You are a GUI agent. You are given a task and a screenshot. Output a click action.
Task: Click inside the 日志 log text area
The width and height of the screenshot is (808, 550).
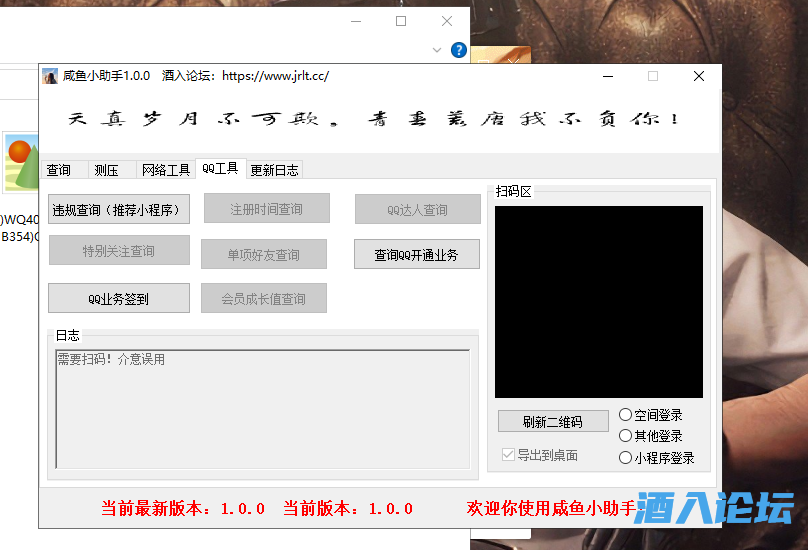pos(262,410)
